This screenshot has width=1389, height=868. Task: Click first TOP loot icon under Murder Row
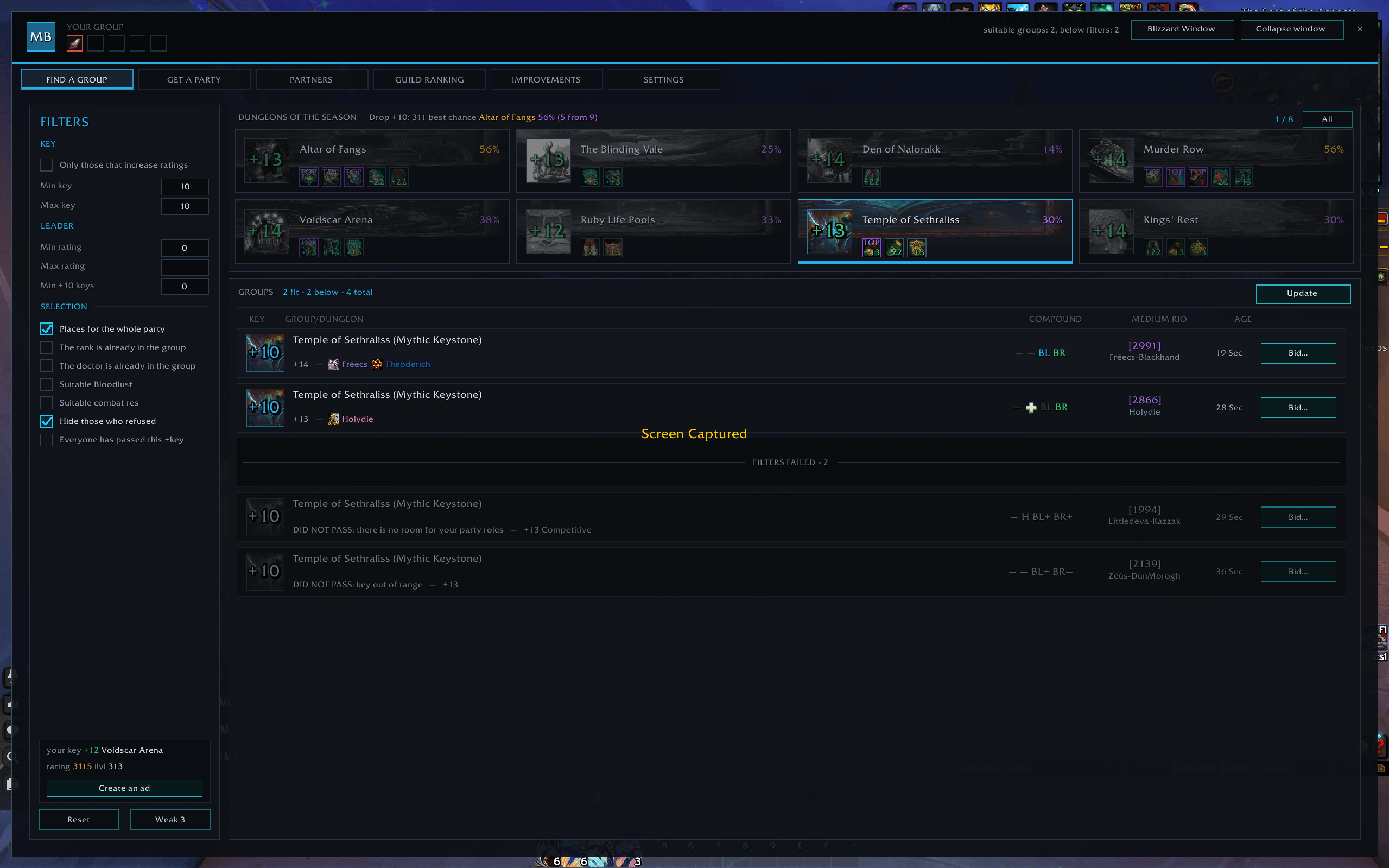coord(1152,177)
